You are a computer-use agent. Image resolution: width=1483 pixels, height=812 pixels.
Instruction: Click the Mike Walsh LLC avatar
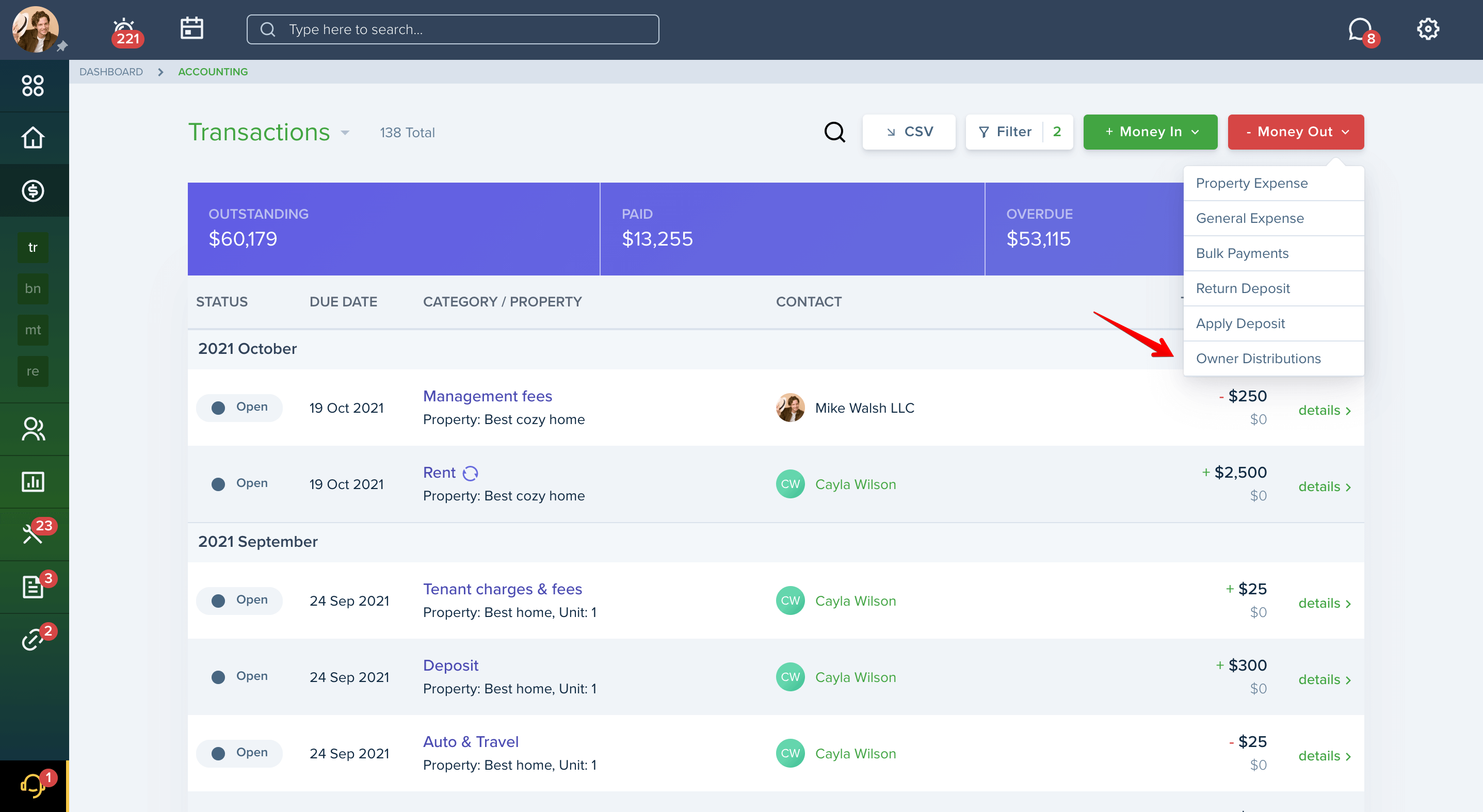[x=790, y=408]
